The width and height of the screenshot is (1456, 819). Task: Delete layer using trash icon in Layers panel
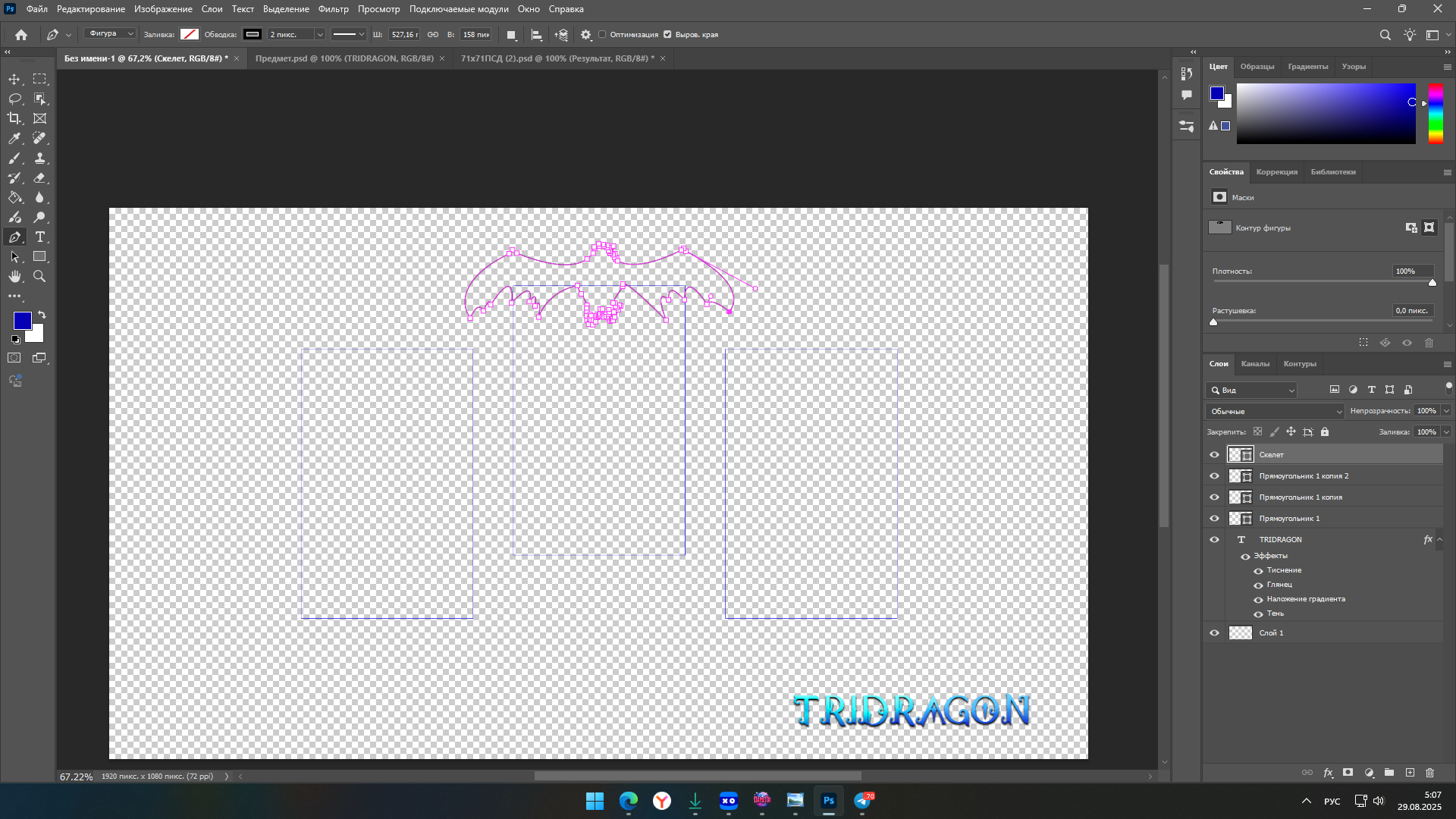point(1429,773)
